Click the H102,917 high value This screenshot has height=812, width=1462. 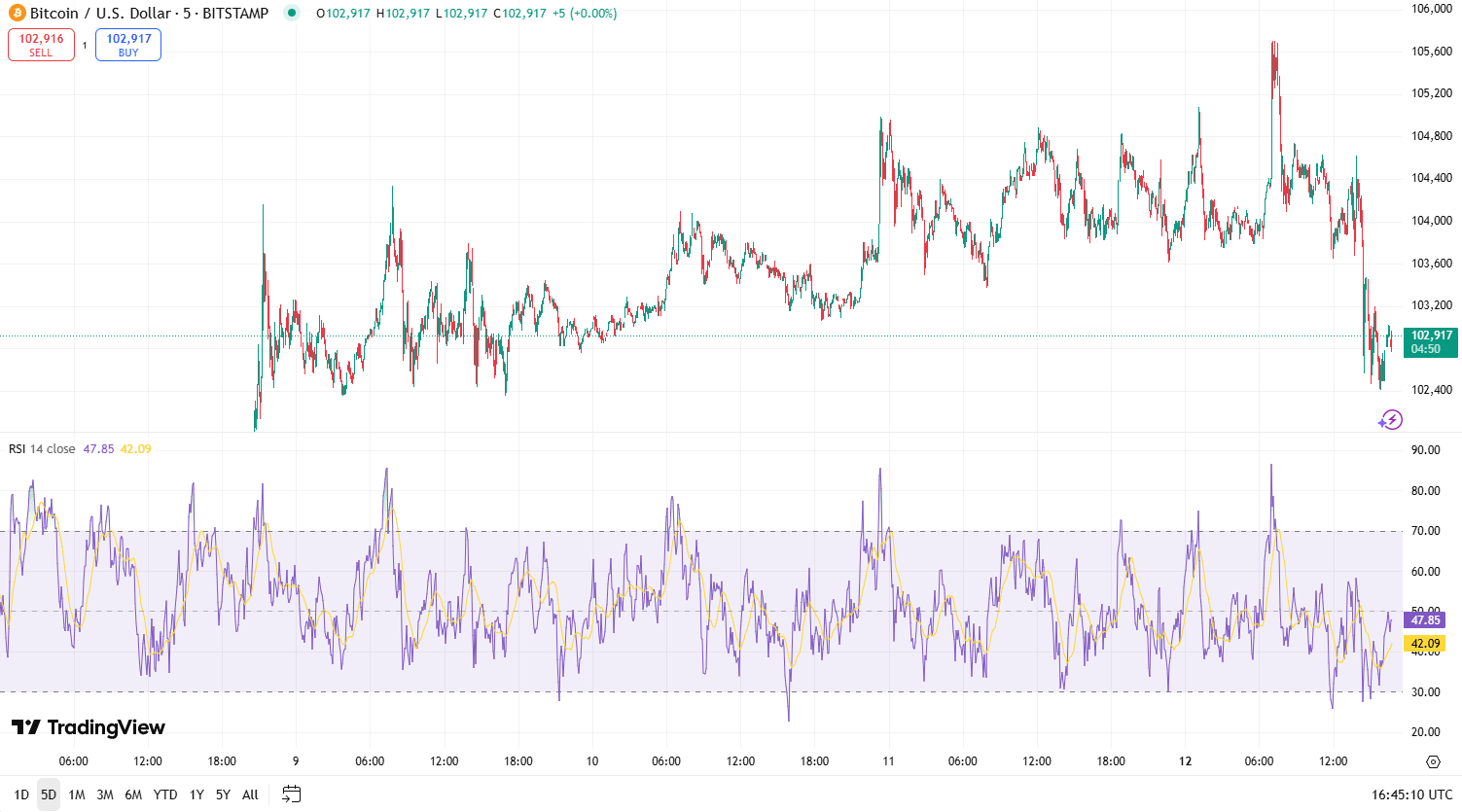pyautogui.click(x=403, y=14)
